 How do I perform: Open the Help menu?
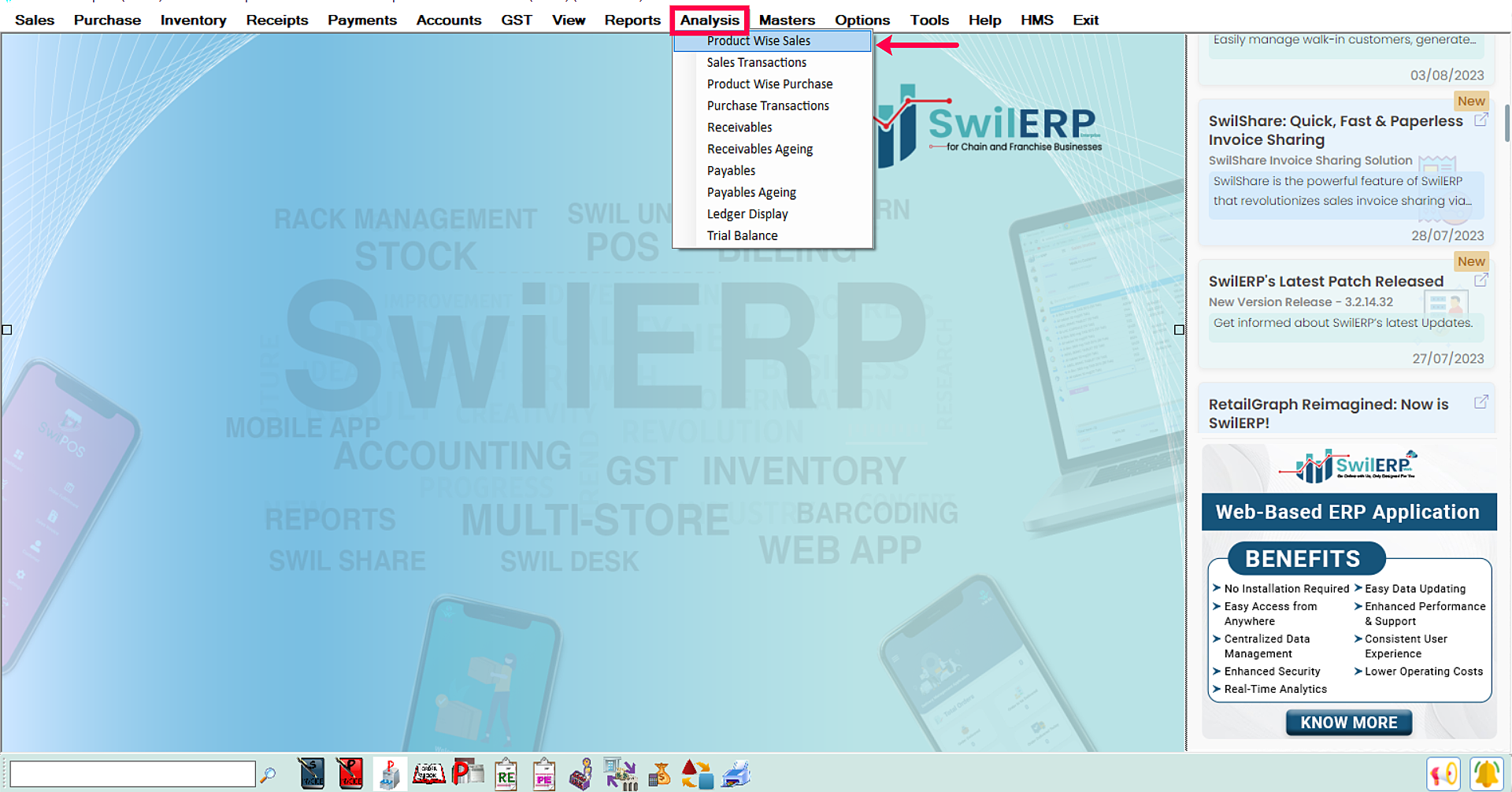coord(984,20)
